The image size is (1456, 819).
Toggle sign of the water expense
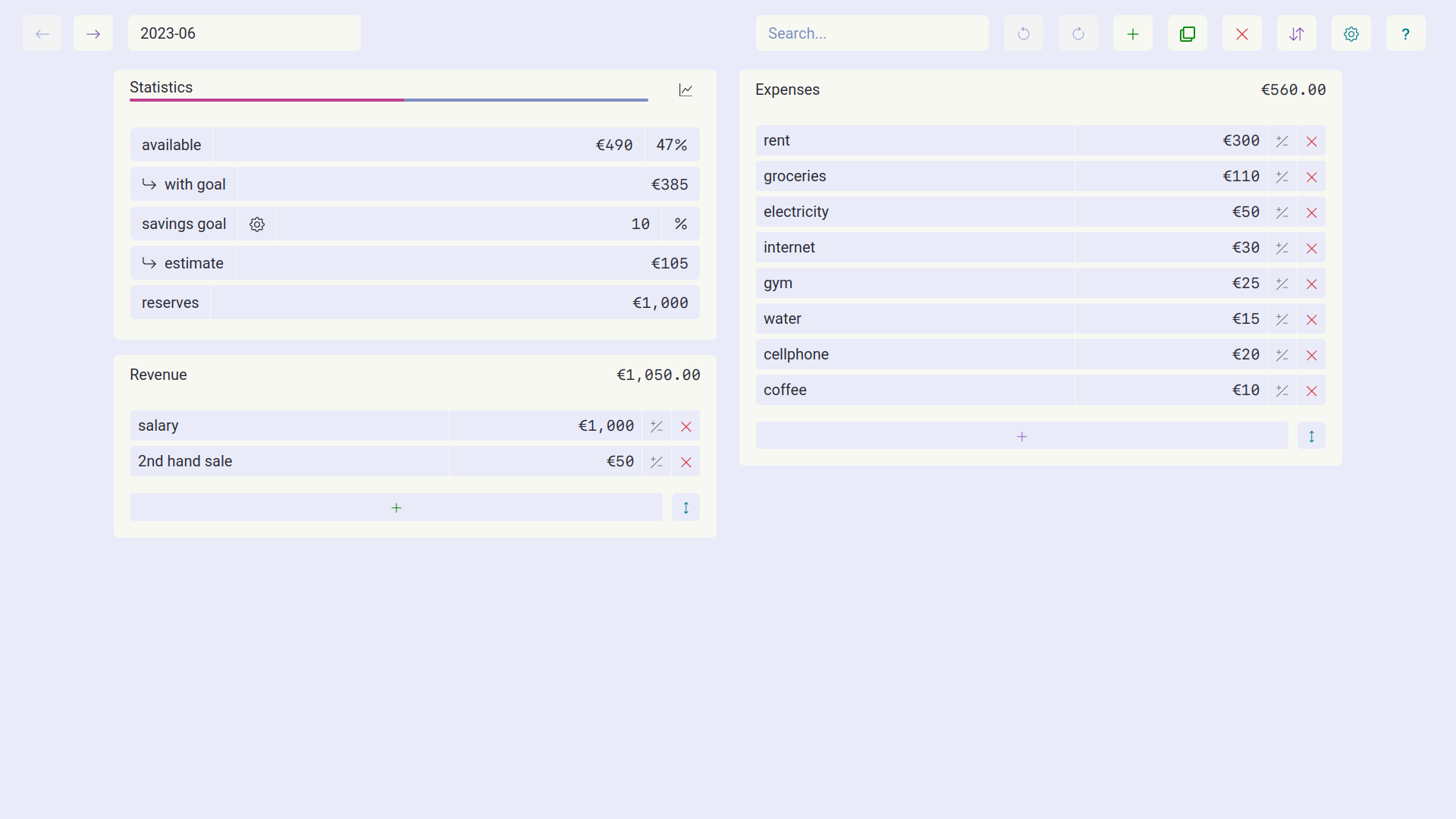(1282, 319)
